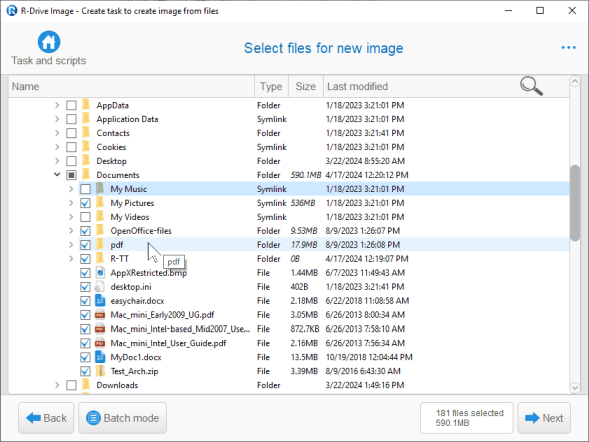Image resolution: width=589 pixels, height=442 pixels.
Task: Click the scroll down arrow
Action: [x=575, y=388]
